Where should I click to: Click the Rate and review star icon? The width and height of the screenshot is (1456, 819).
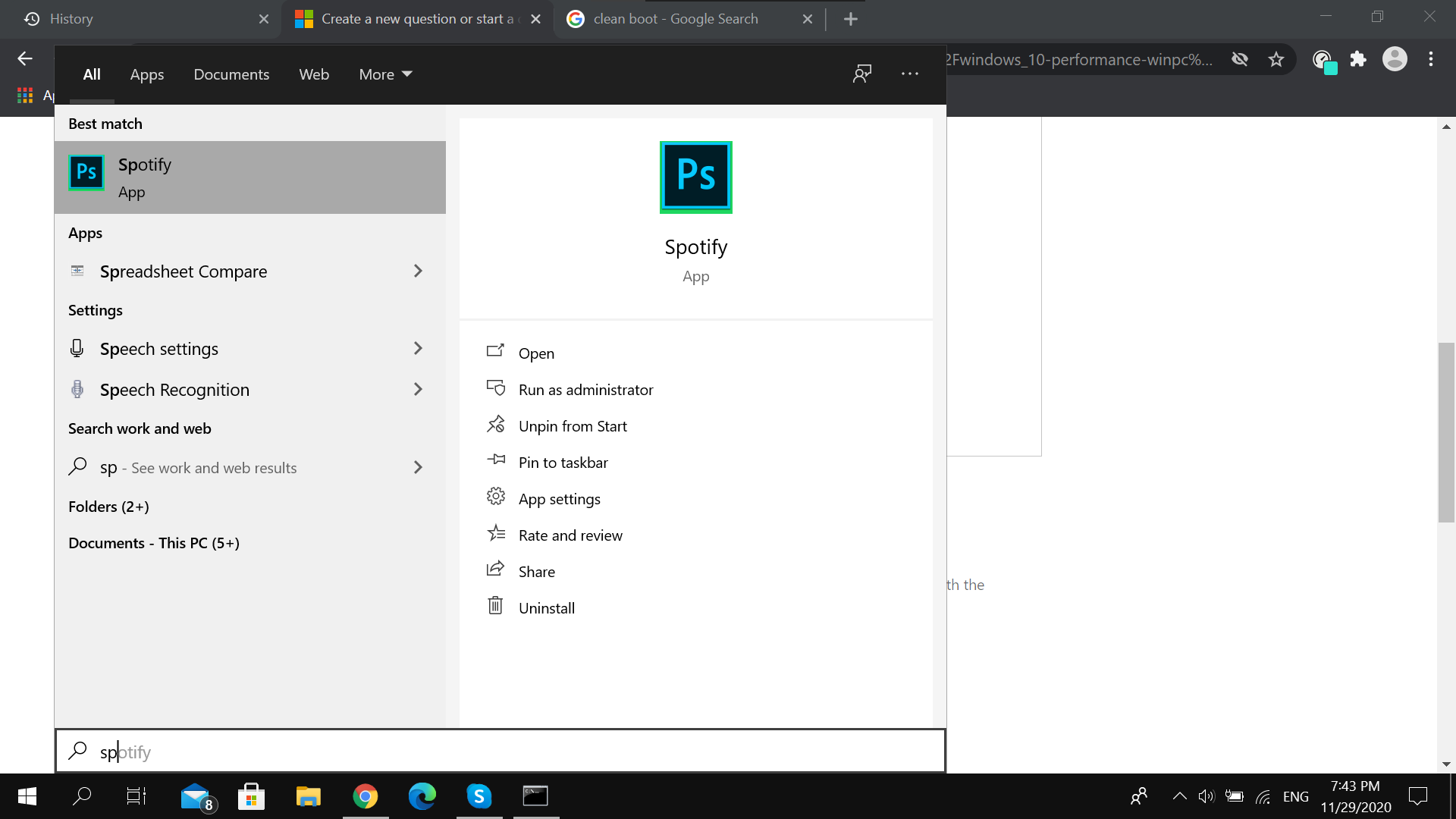(495, 533)
